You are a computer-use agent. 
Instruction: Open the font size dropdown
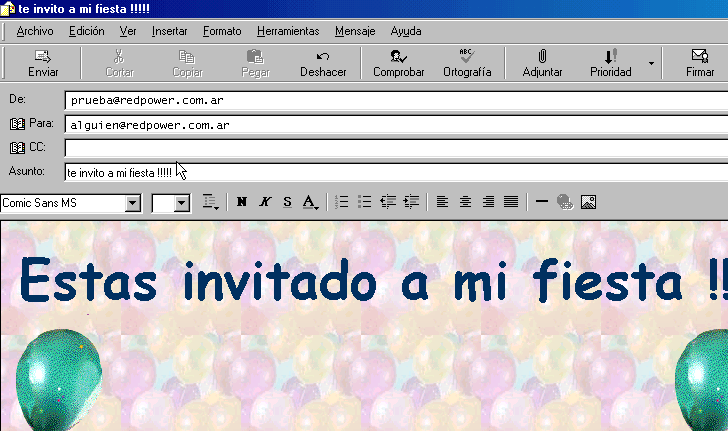[x=182, y=203]
